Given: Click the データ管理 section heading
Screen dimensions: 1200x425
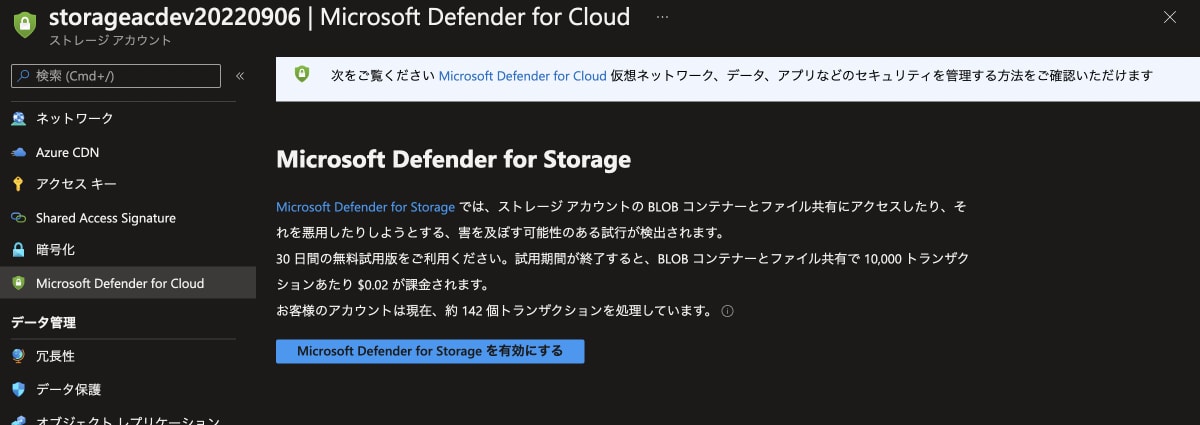Looking at the screenshot, I should pos(43,322).
